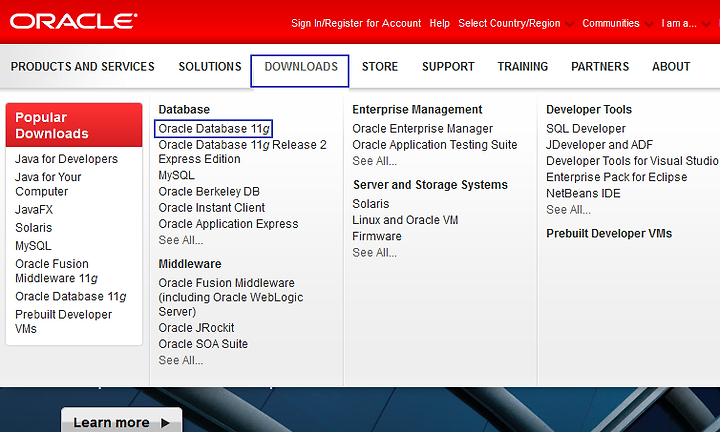Open the Solutions menu
This screenshot has height=432, width=720.
210,67
